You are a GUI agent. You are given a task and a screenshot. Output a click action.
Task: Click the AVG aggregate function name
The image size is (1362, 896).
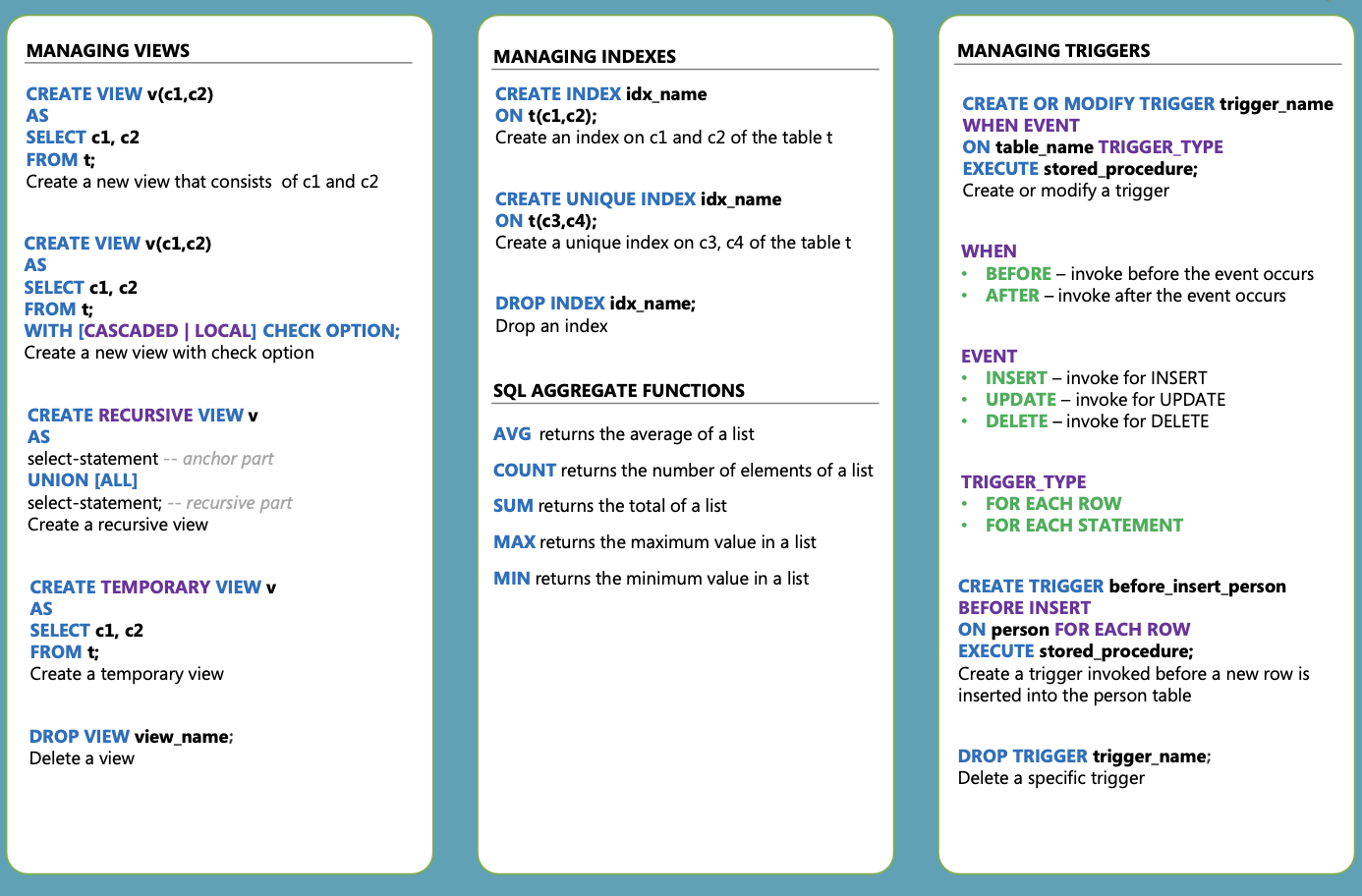[512, 433]
